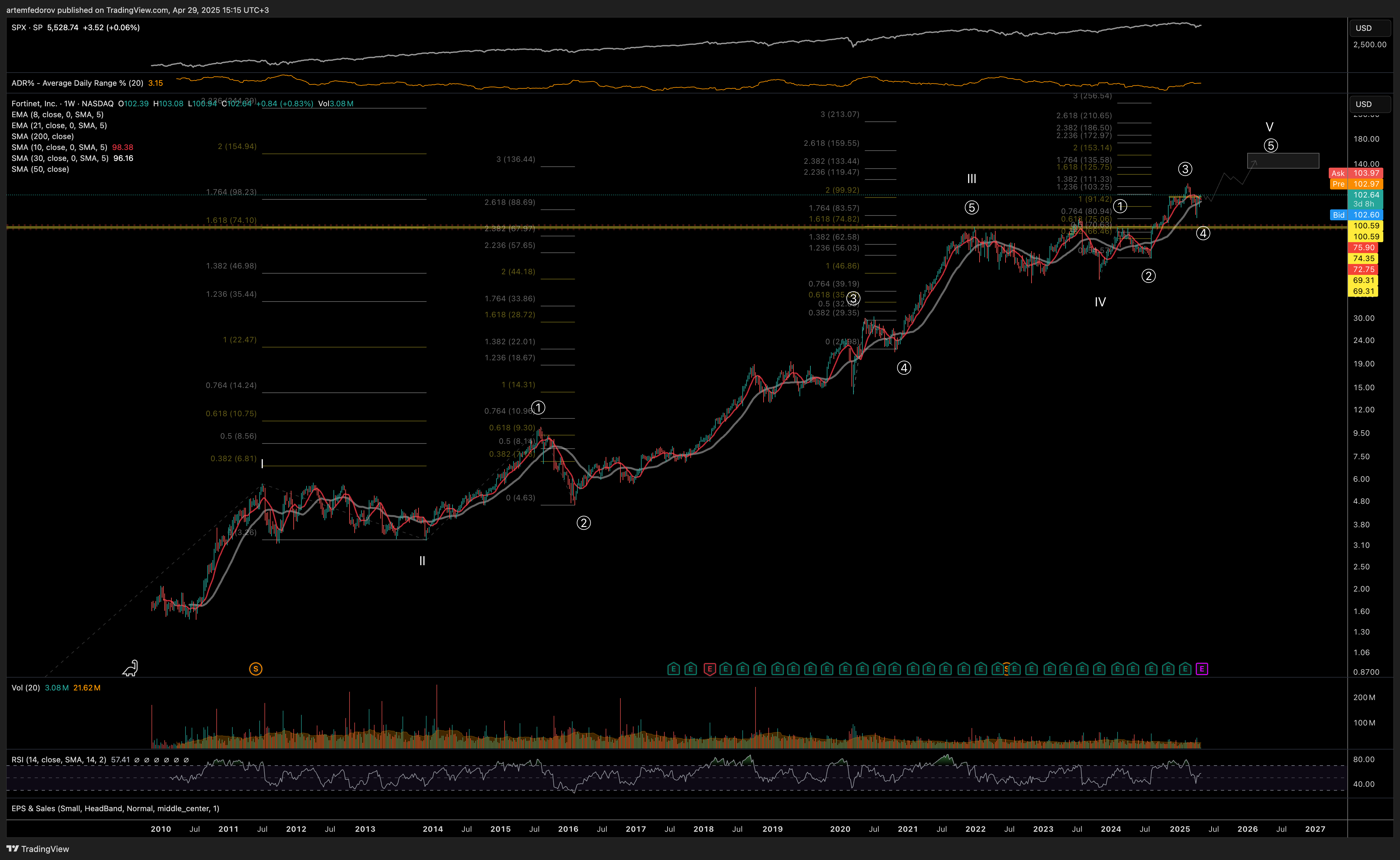Click the dinosaur icon at chart bottom
The height and width of the screenshot is (860, 1400).
[x=130, y=668]
